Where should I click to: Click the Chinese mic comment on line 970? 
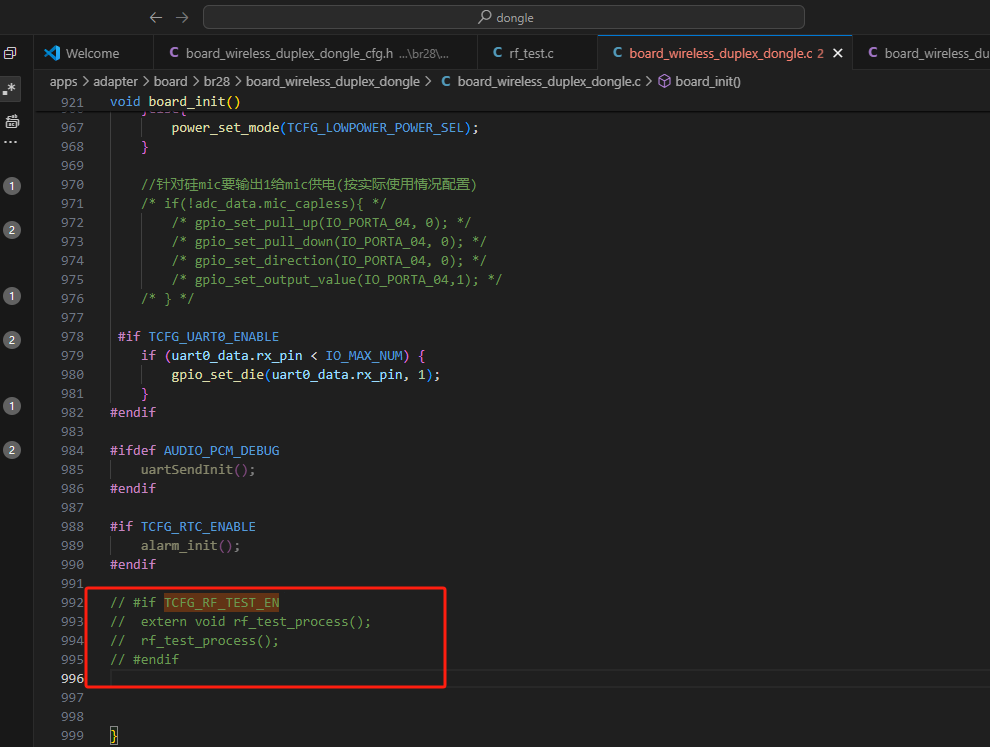coord(309,184)
